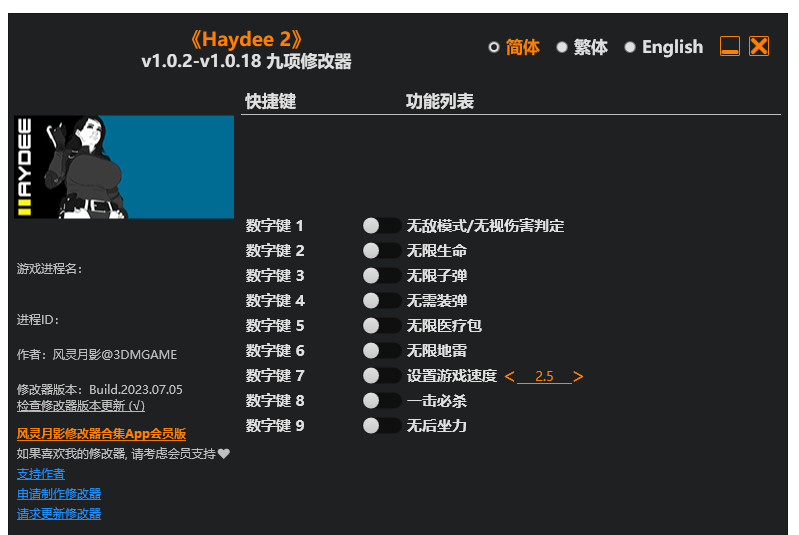This screenshot has height=535, width=799.
Task: Enable 一击必杀 toggle
Action: [x=382, y=400]
